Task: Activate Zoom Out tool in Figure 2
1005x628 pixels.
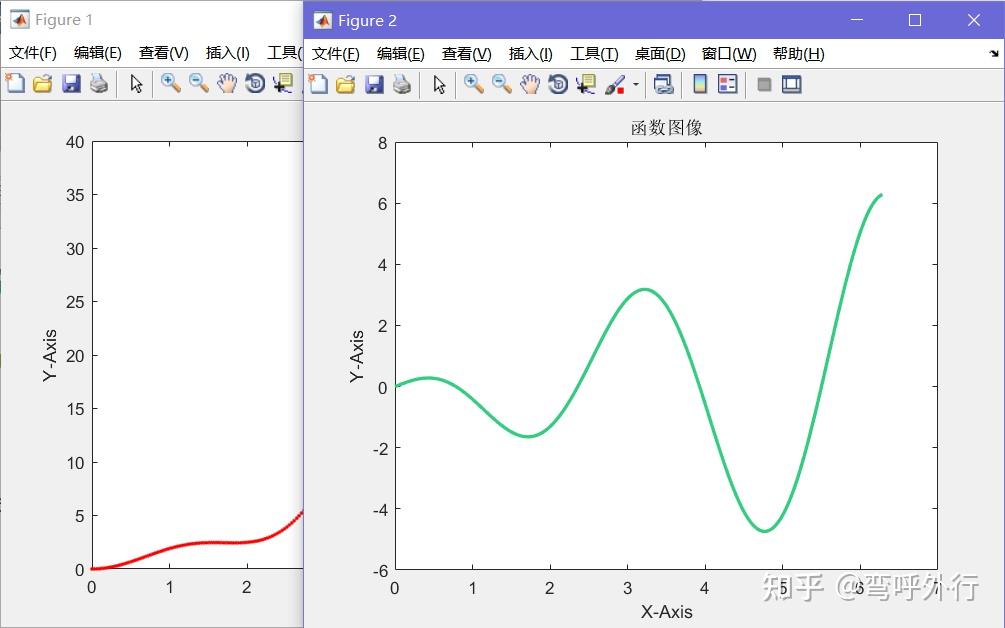Action: [x=502, y=84]
